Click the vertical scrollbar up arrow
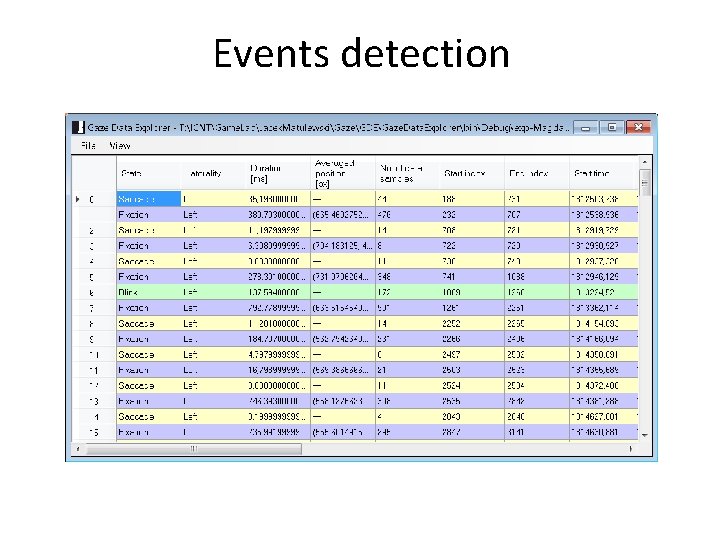The width and height of the screenshot is (720, 540). (x=645, y=162)
